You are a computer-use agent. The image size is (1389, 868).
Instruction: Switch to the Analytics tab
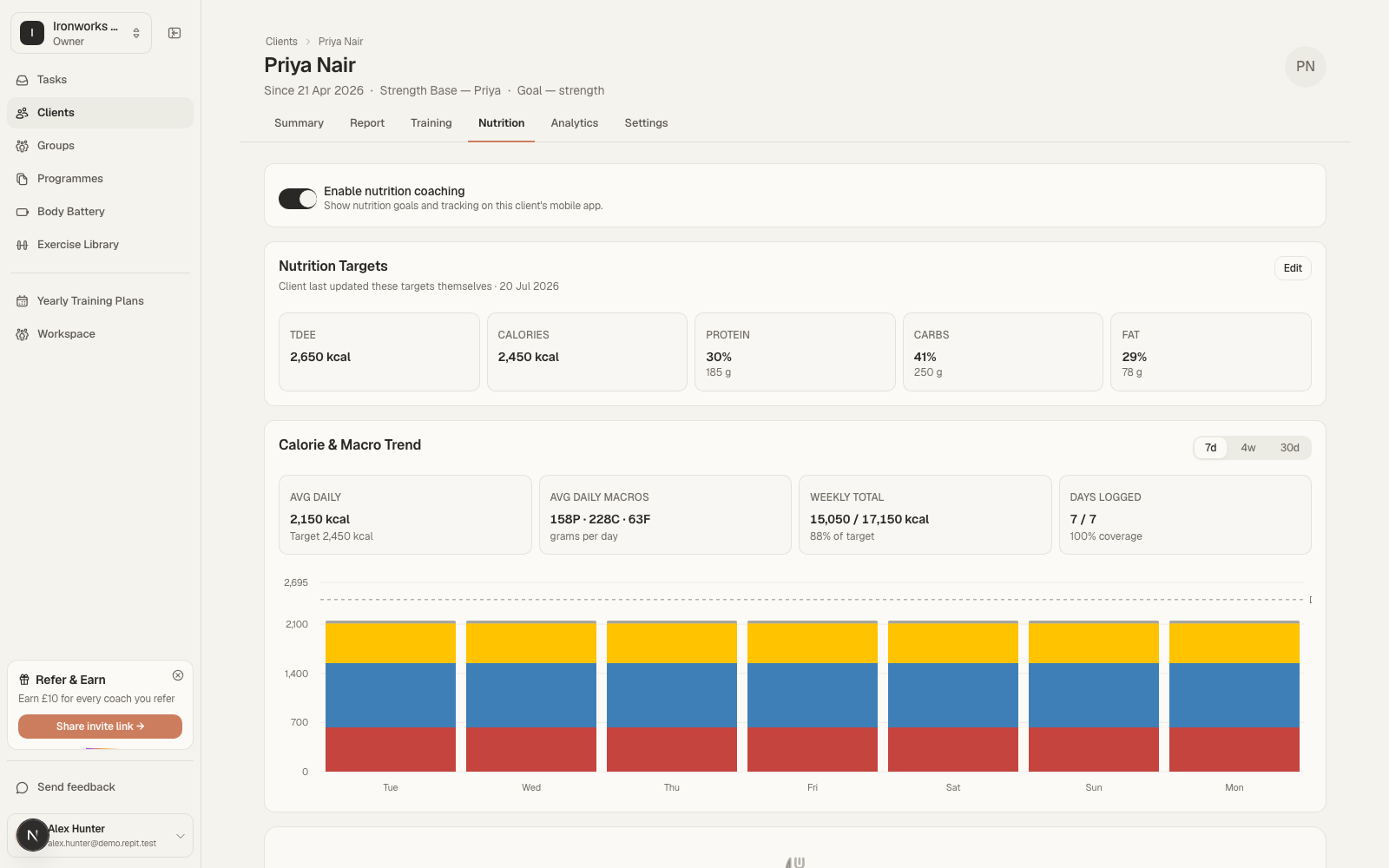(x=575, y=123)
